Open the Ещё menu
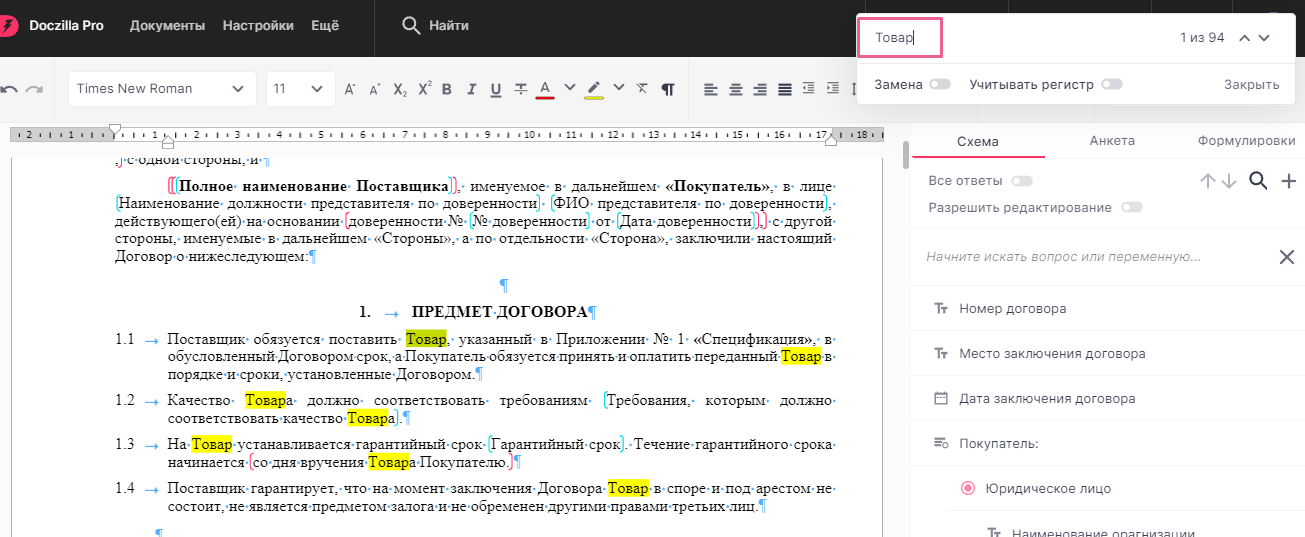The image size is (1305, 537). [325, 25]
